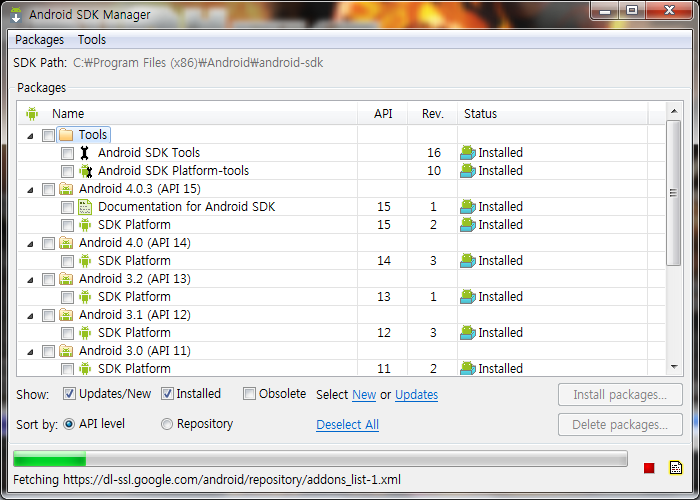Viewport: 700px width, 500px height.
Task: Select the Repository sort option
Action: (167, 424)
